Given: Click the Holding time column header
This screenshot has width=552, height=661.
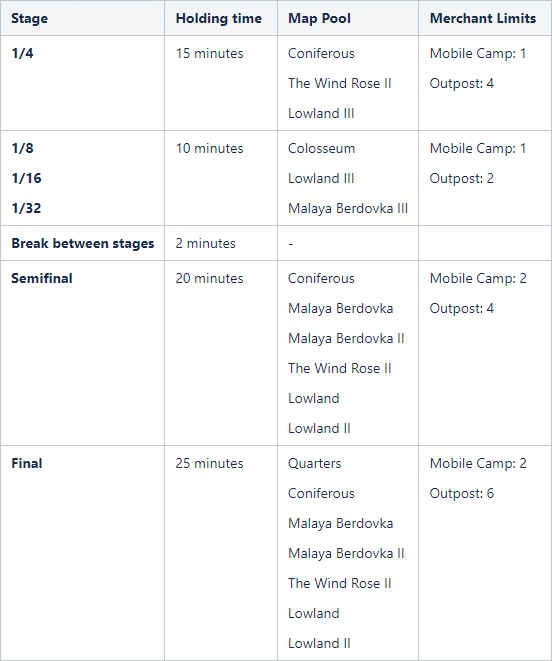Looking at the screenshot, I should click(218, 19).
